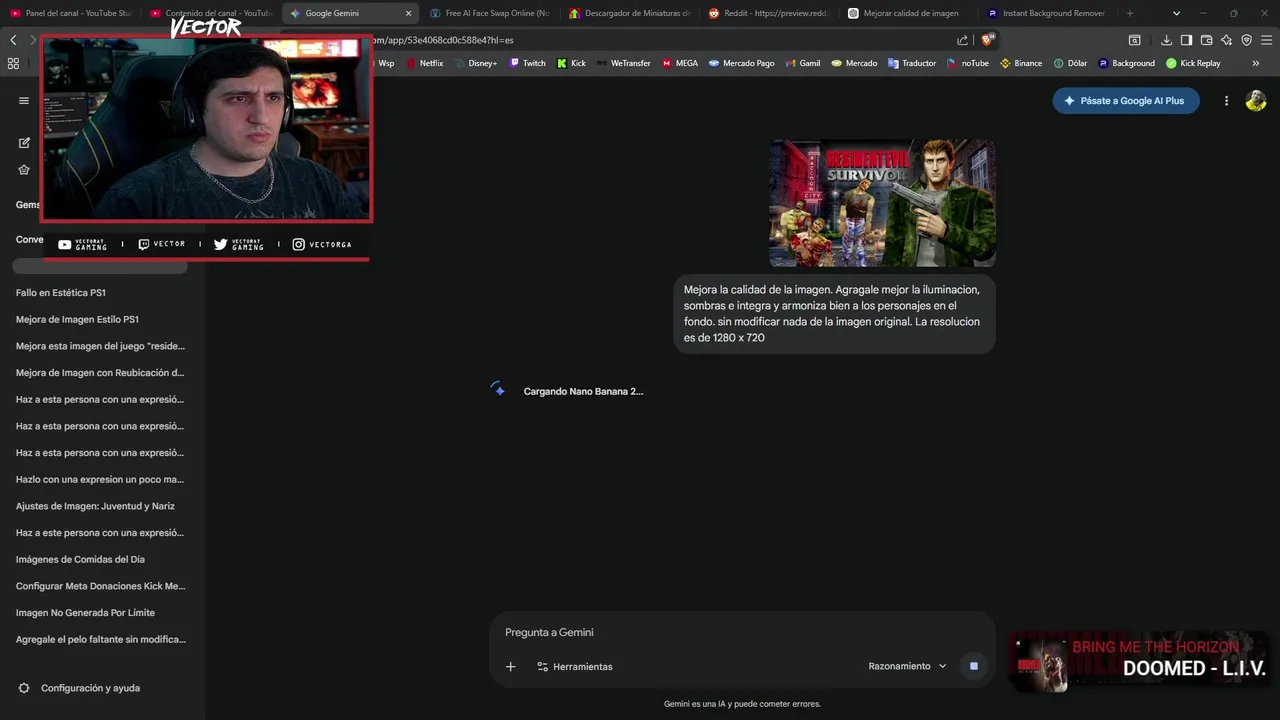Open the browser apps grid icon
Viewport: 1280px width, 720px height.
coord(13,63)
